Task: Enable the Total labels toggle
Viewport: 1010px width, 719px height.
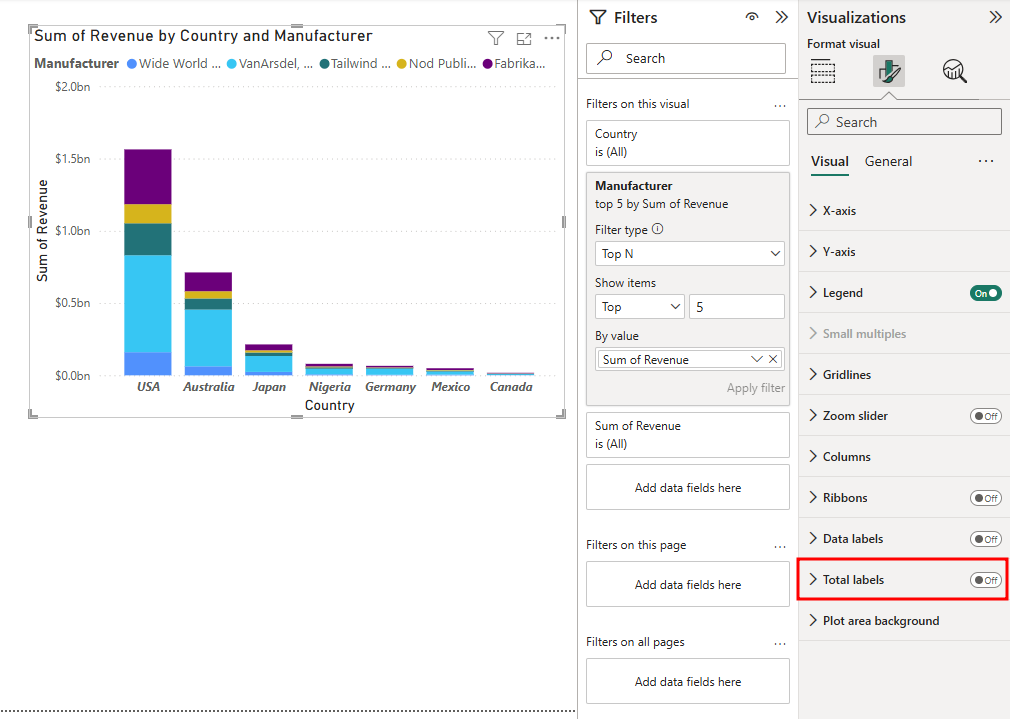Action: (985, 580)
